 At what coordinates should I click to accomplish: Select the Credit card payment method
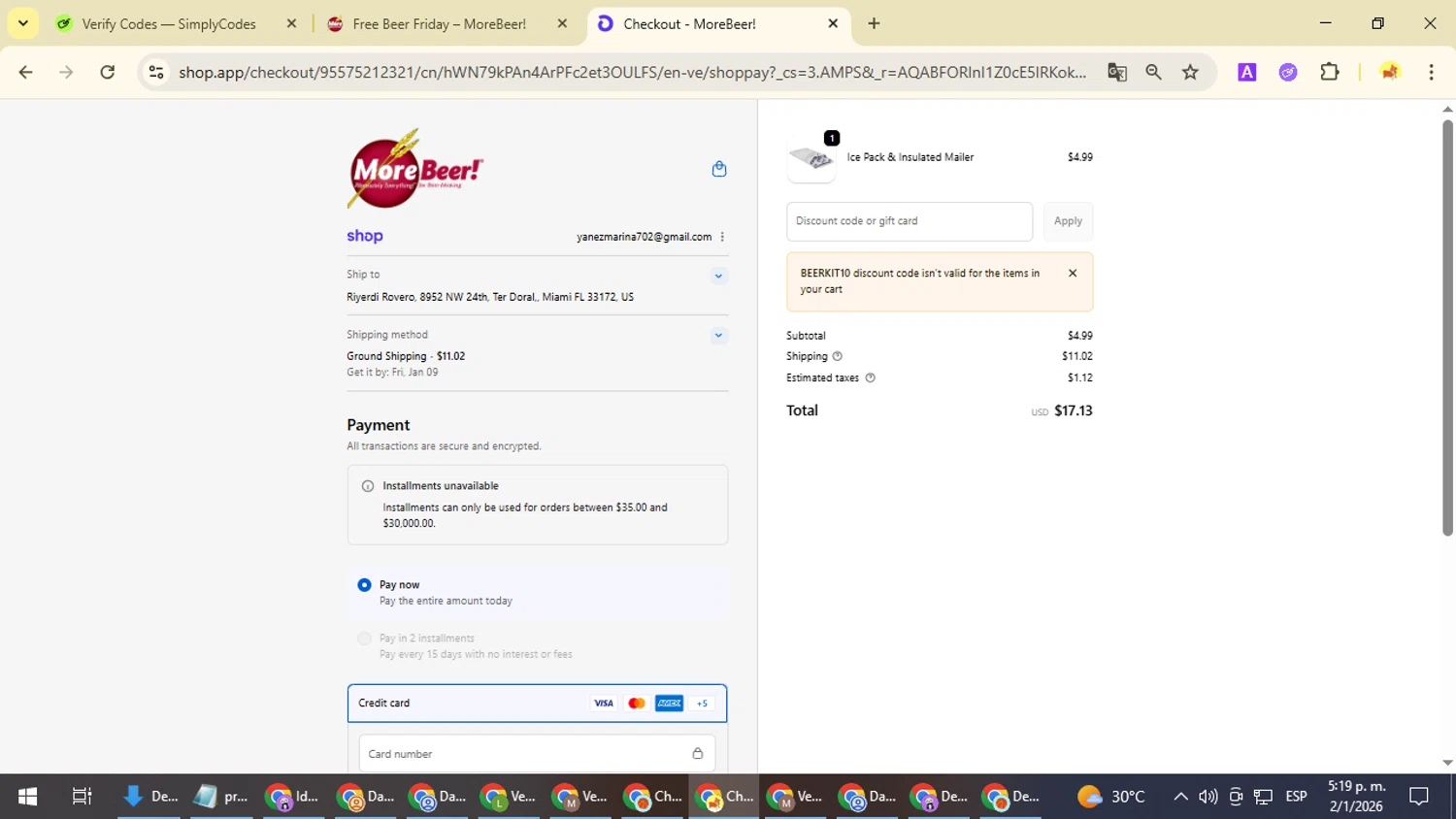pos(537,704)
